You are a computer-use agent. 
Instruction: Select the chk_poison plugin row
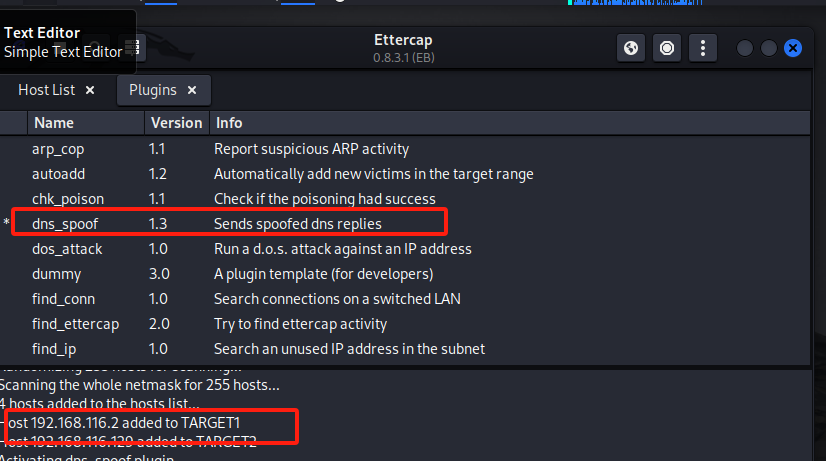(x=67, y=199)
